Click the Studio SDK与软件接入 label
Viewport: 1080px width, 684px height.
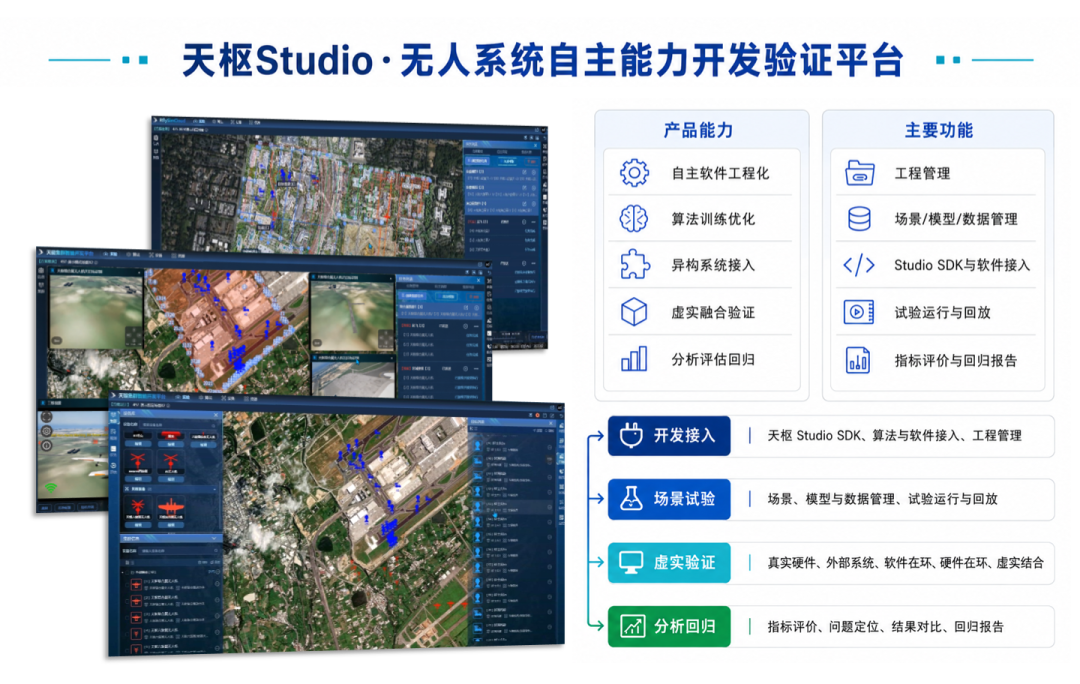coord(962,265)
